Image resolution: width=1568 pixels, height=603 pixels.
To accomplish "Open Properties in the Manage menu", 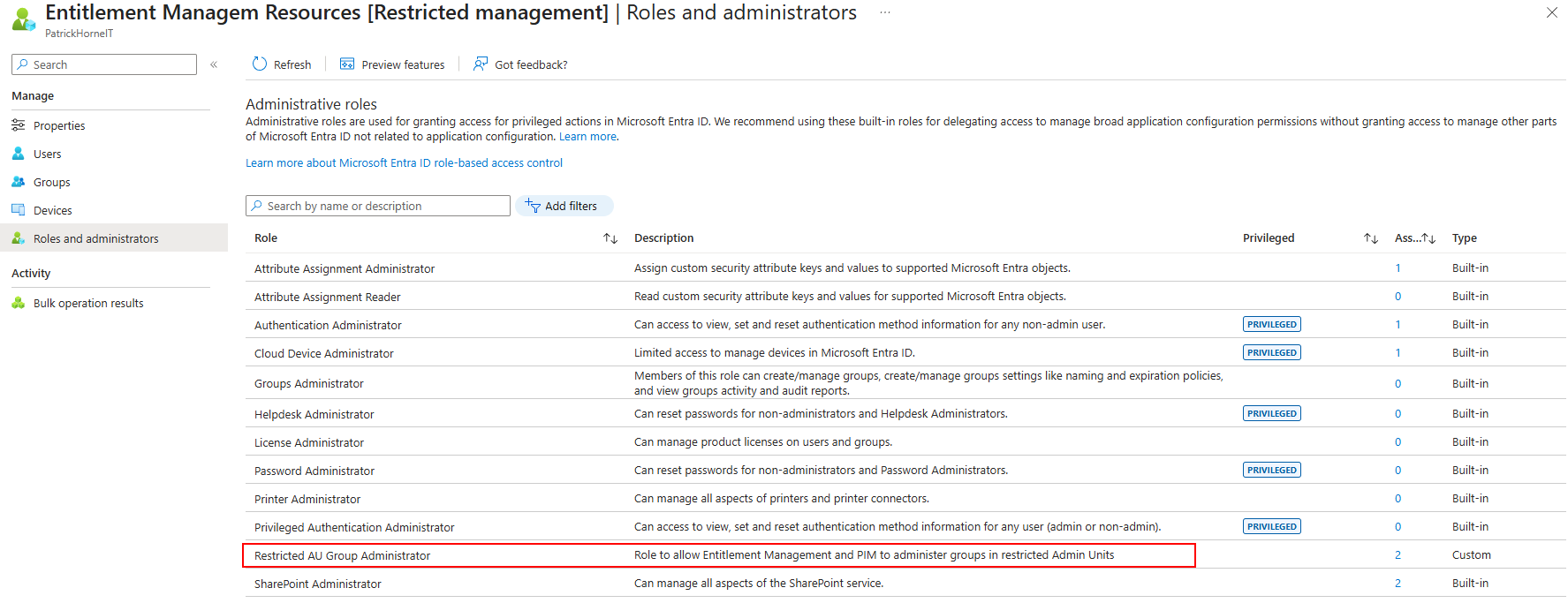I will [x=59, y=125].
